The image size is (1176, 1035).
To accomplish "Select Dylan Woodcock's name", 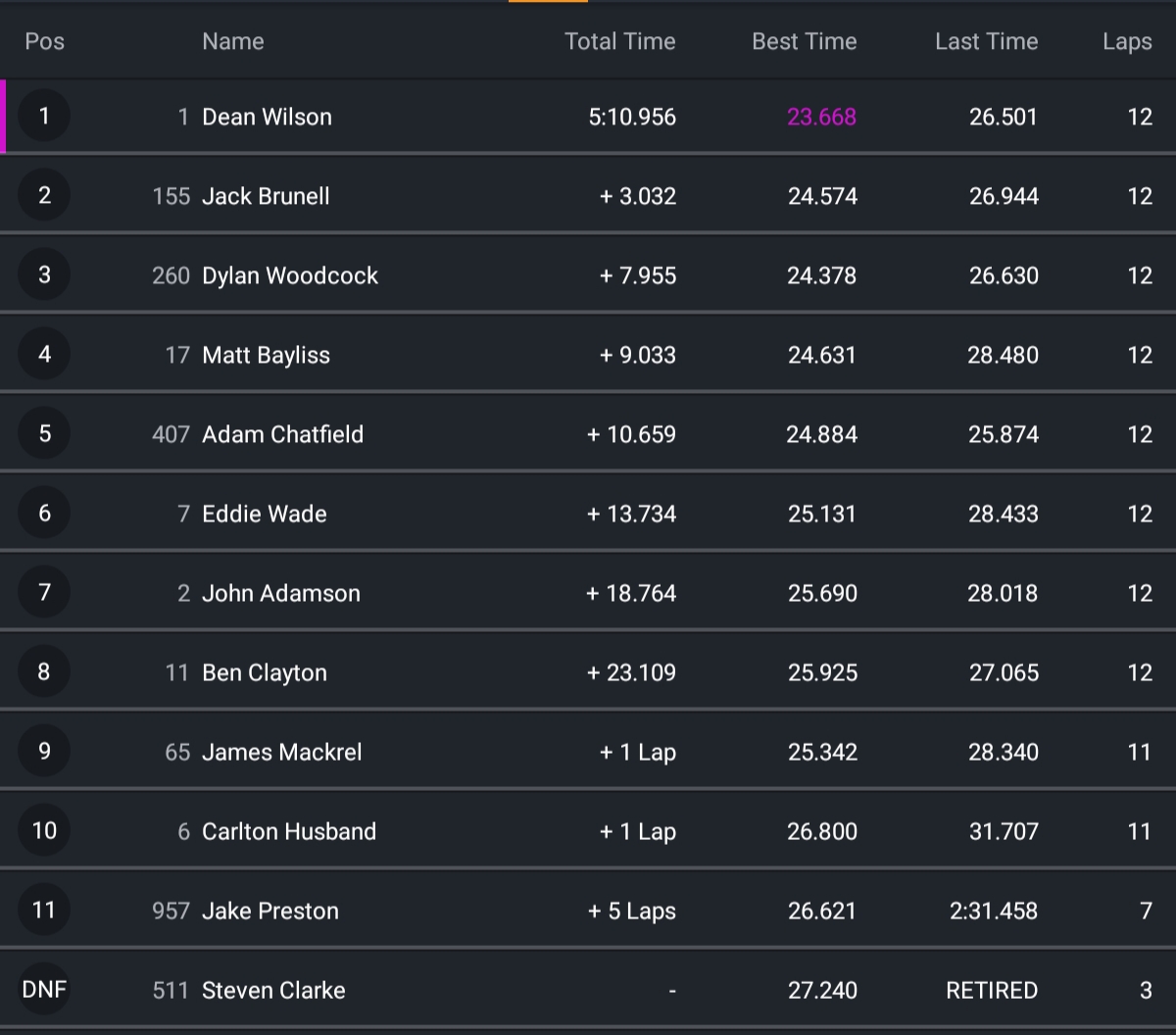I will 289,275.
